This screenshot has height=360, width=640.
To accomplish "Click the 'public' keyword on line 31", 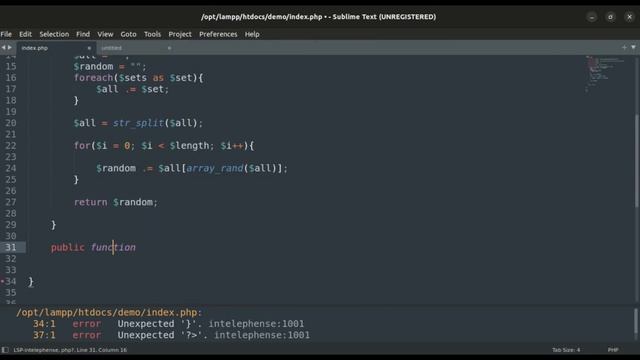I will coord(68,247).
